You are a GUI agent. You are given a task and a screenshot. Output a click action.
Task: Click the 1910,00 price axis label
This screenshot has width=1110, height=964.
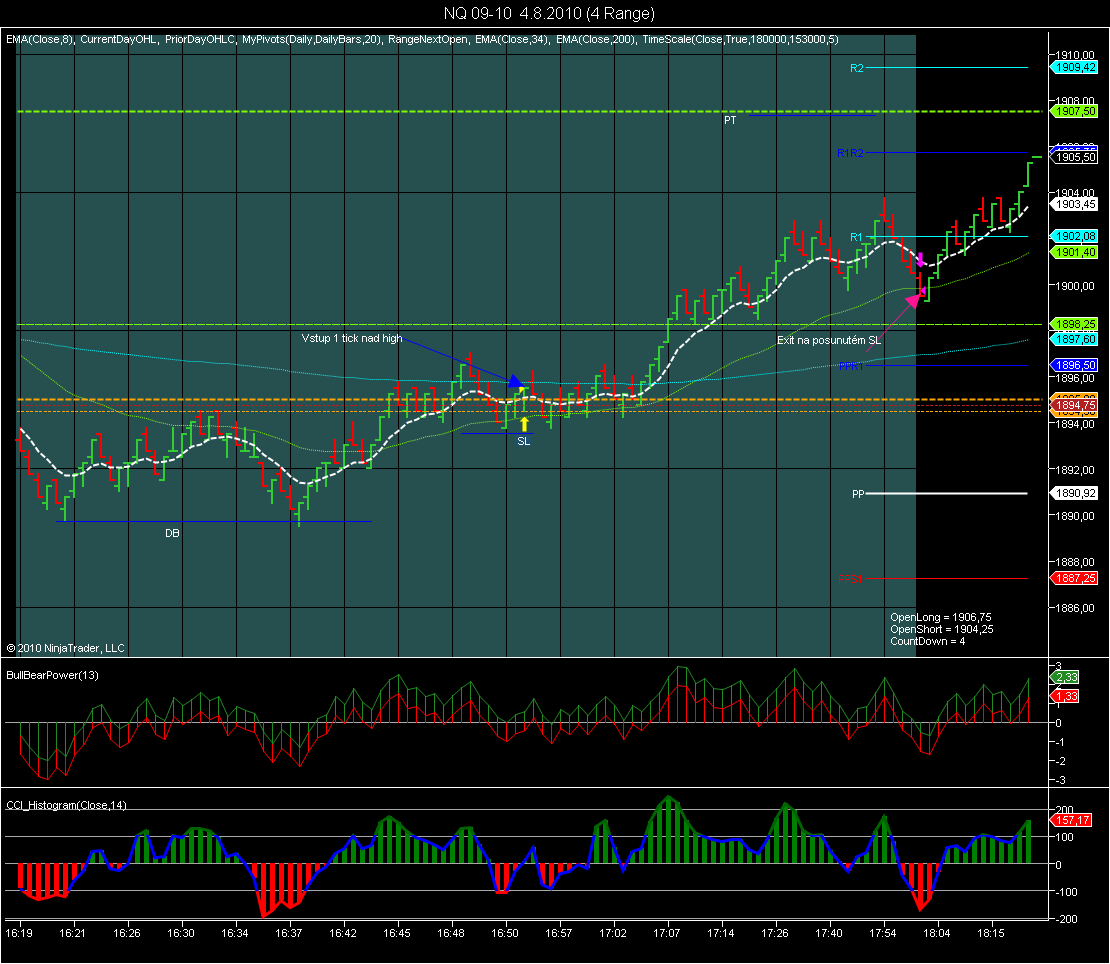coord(1075,54)
